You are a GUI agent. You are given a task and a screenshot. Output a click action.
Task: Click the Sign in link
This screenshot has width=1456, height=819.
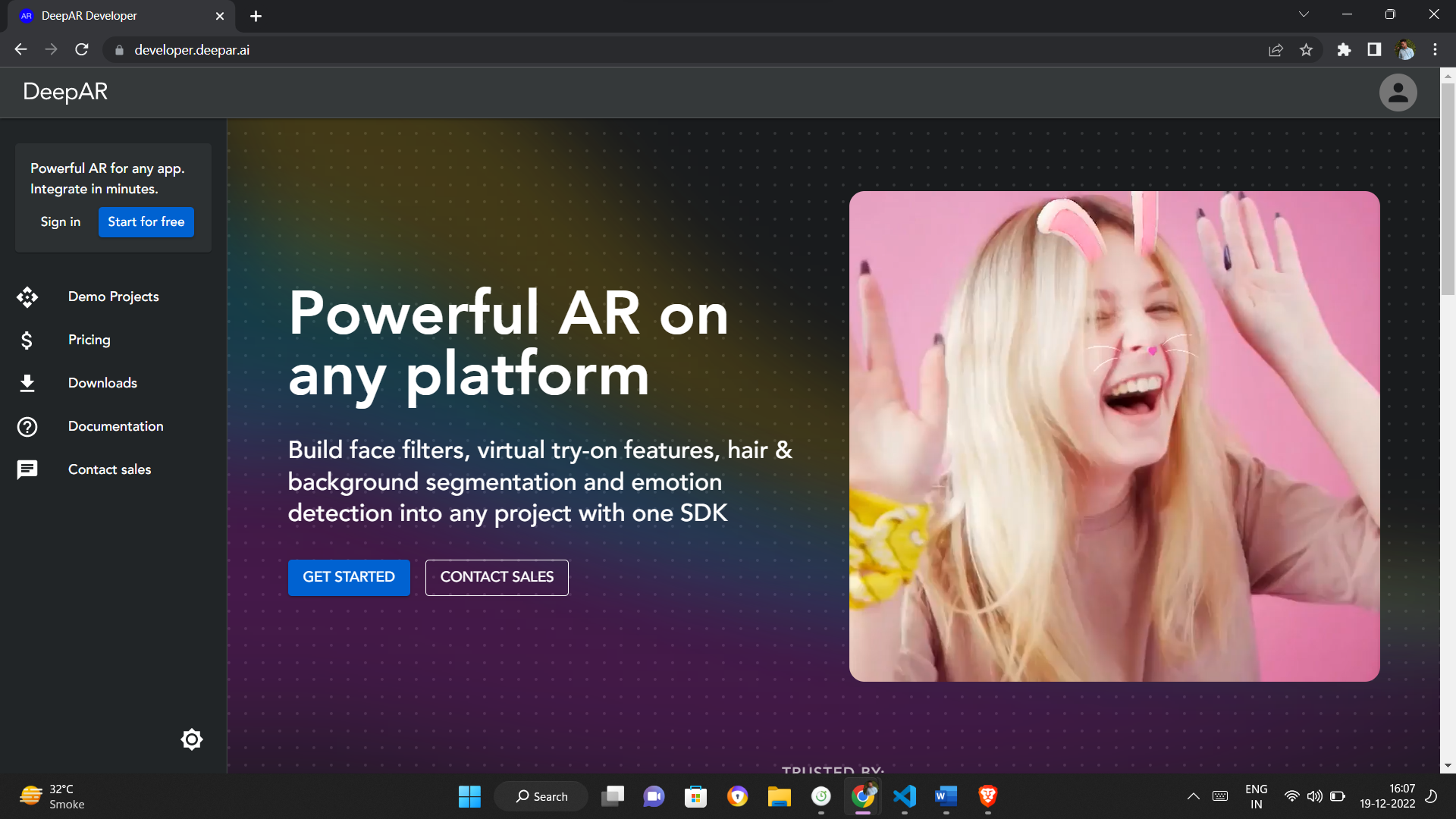[61, 222]
